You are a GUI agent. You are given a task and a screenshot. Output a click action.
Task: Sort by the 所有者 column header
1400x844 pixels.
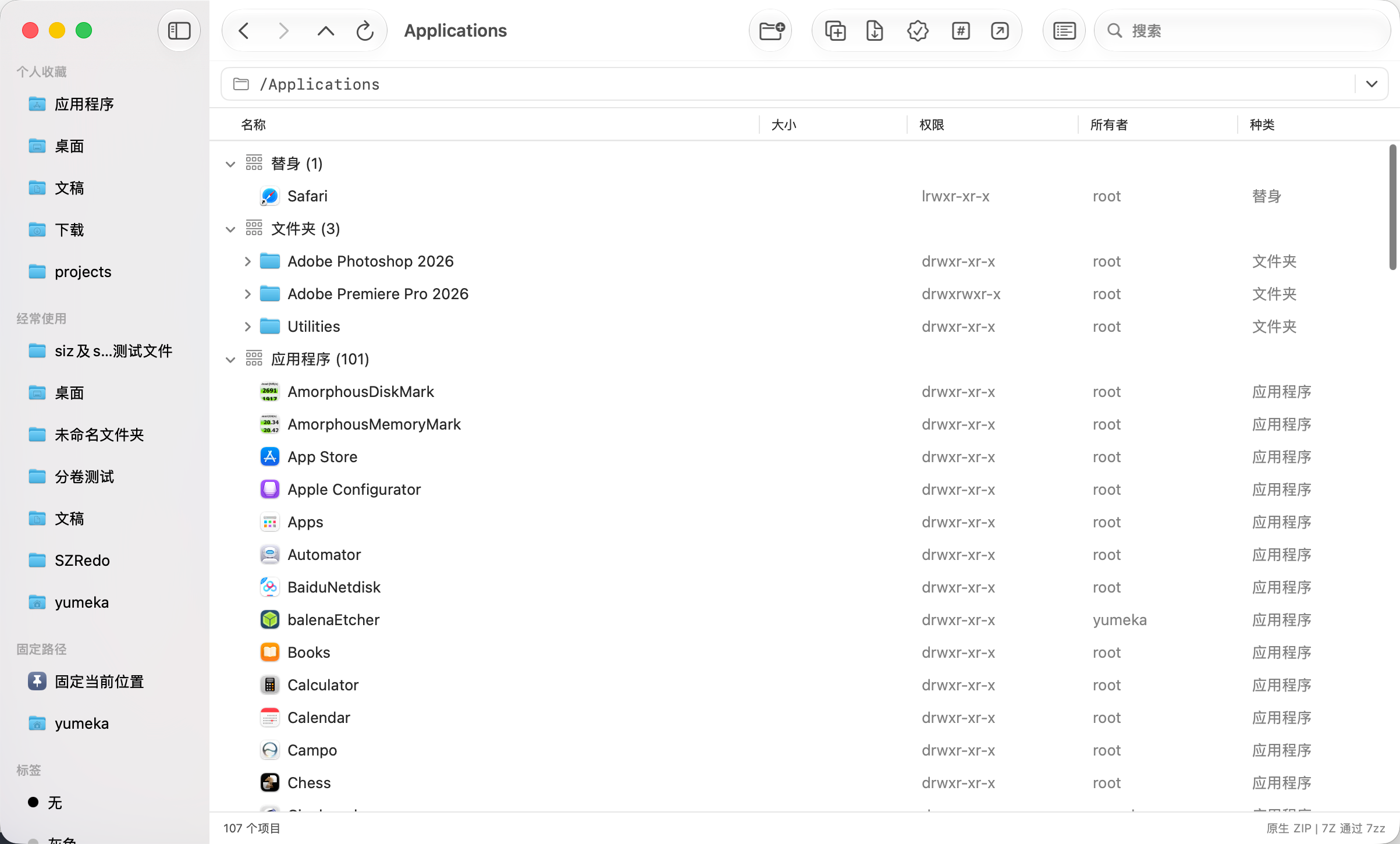coord(1109,125)
